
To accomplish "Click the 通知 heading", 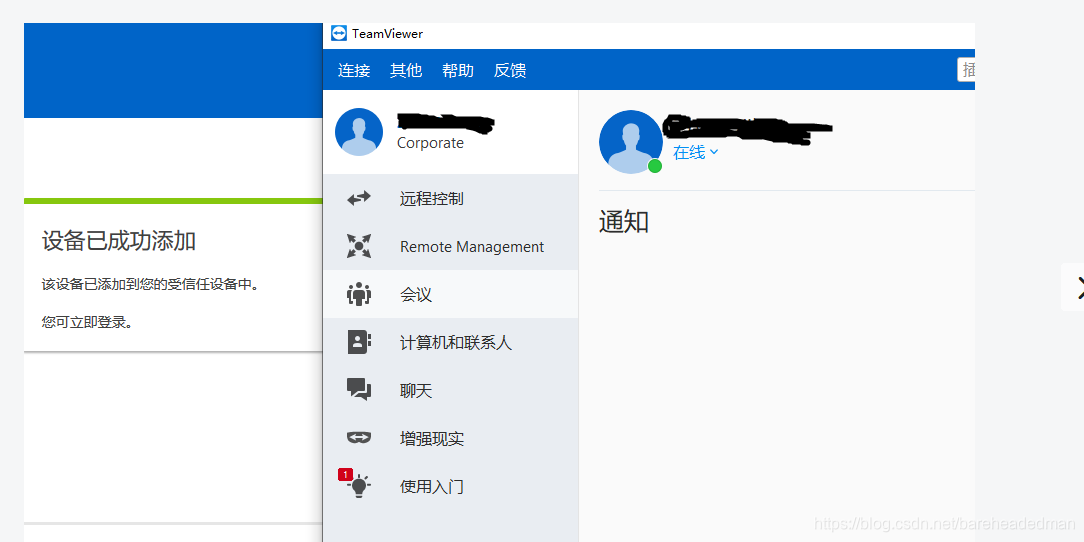I will coord(624,222).
